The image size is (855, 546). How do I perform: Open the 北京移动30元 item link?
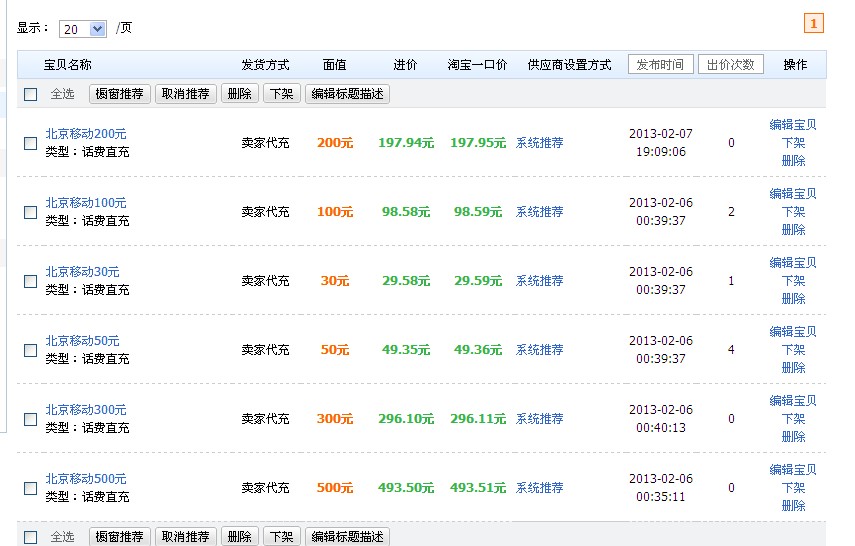point(82,272)
